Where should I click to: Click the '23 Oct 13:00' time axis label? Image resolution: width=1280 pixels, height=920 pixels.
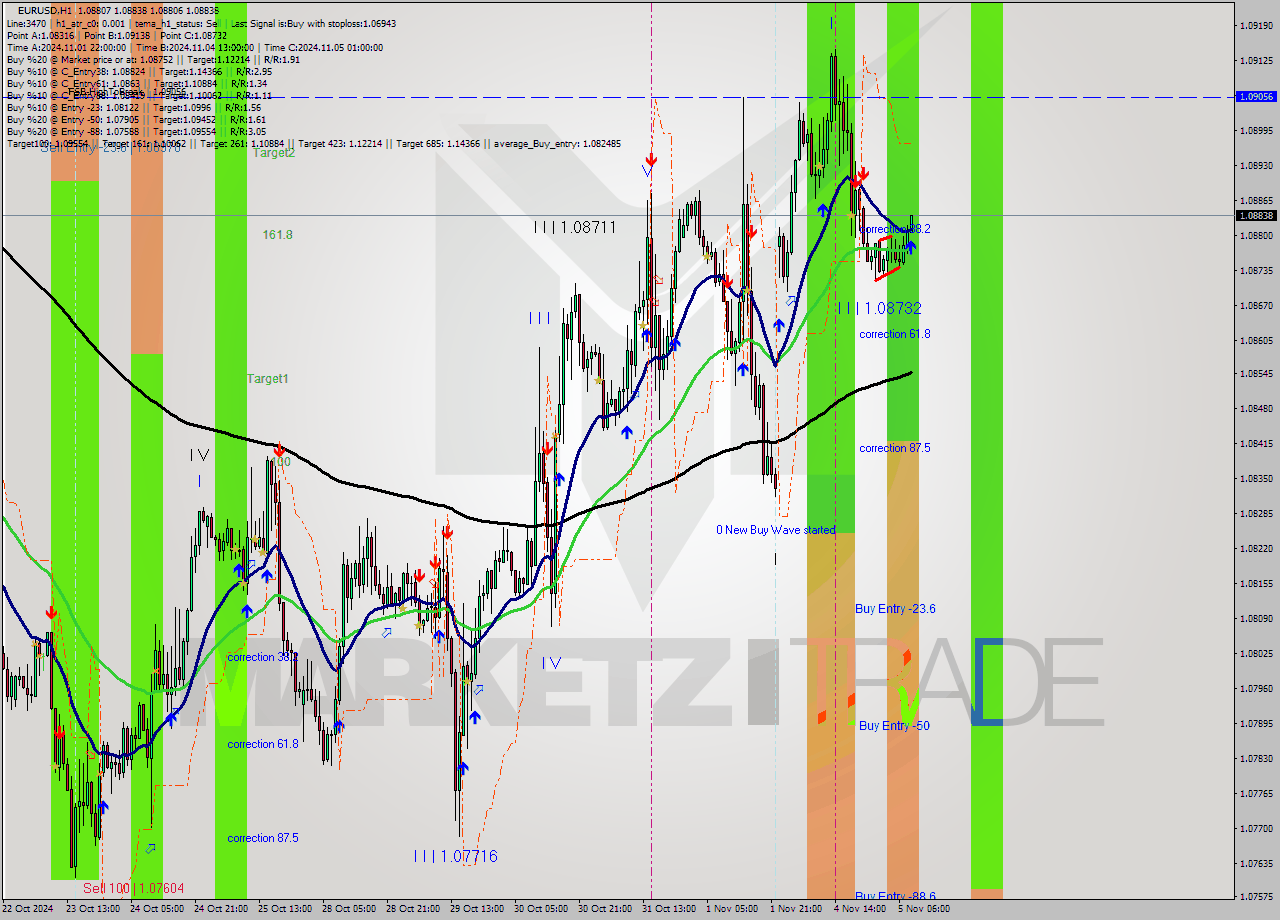(x=92, y=909)
